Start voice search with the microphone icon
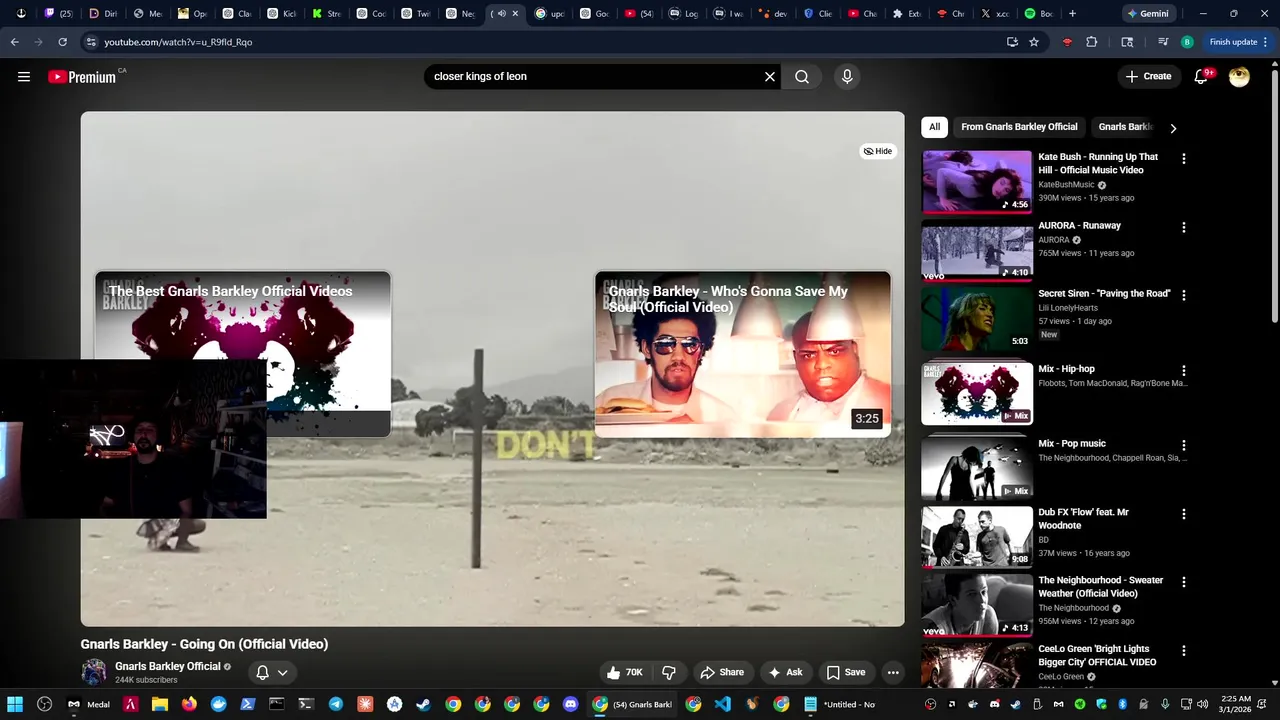Image resolution: width=1280 pixels, height=720 pixels. (847, 76)
